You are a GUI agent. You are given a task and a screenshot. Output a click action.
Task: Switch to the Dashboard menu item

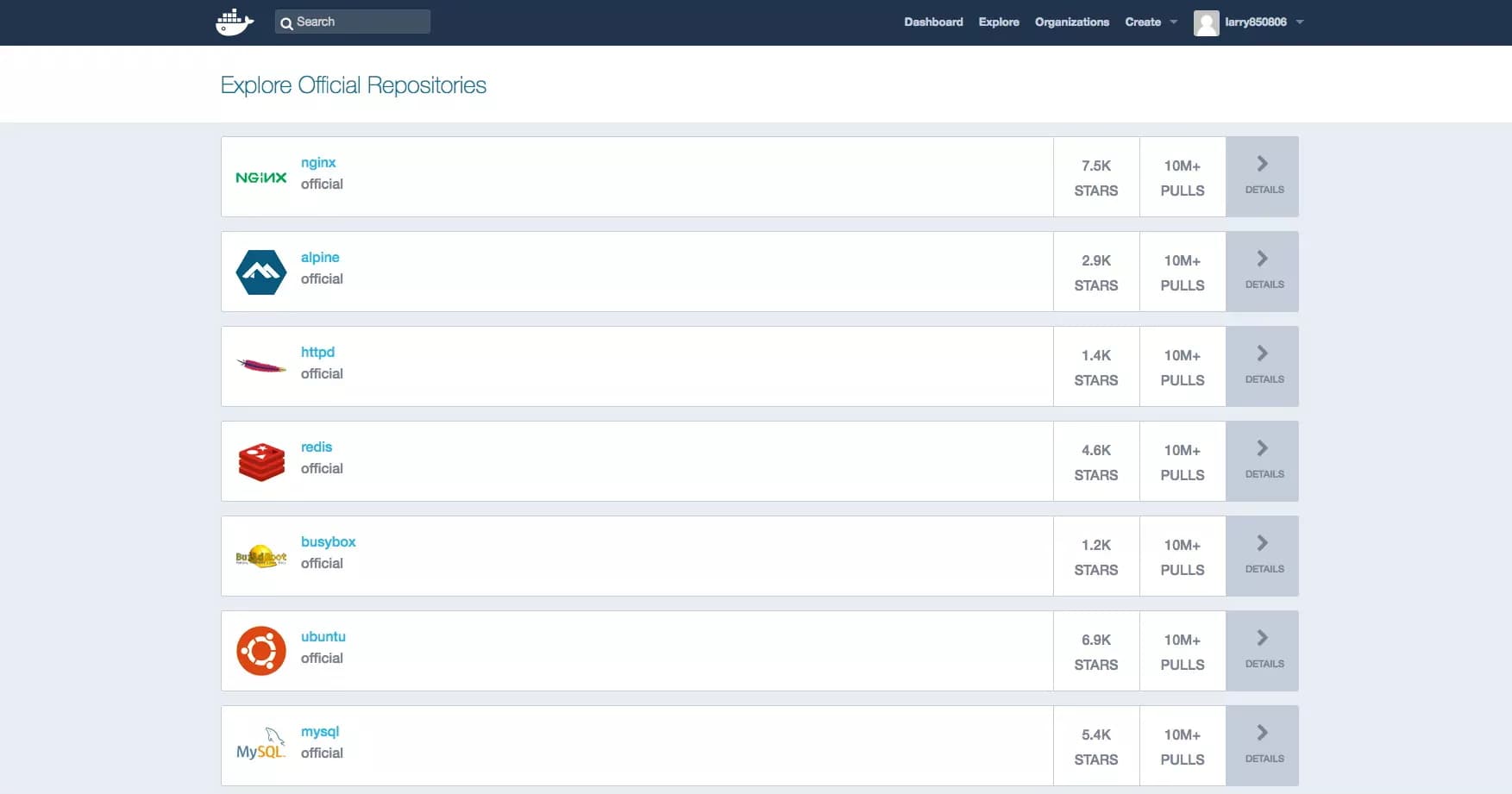coord(933,22)
